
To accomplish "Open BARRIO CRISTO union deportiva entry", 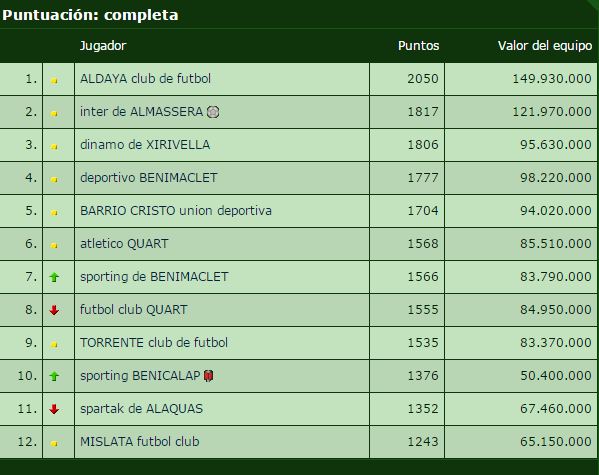I will (x=176, y=211).
